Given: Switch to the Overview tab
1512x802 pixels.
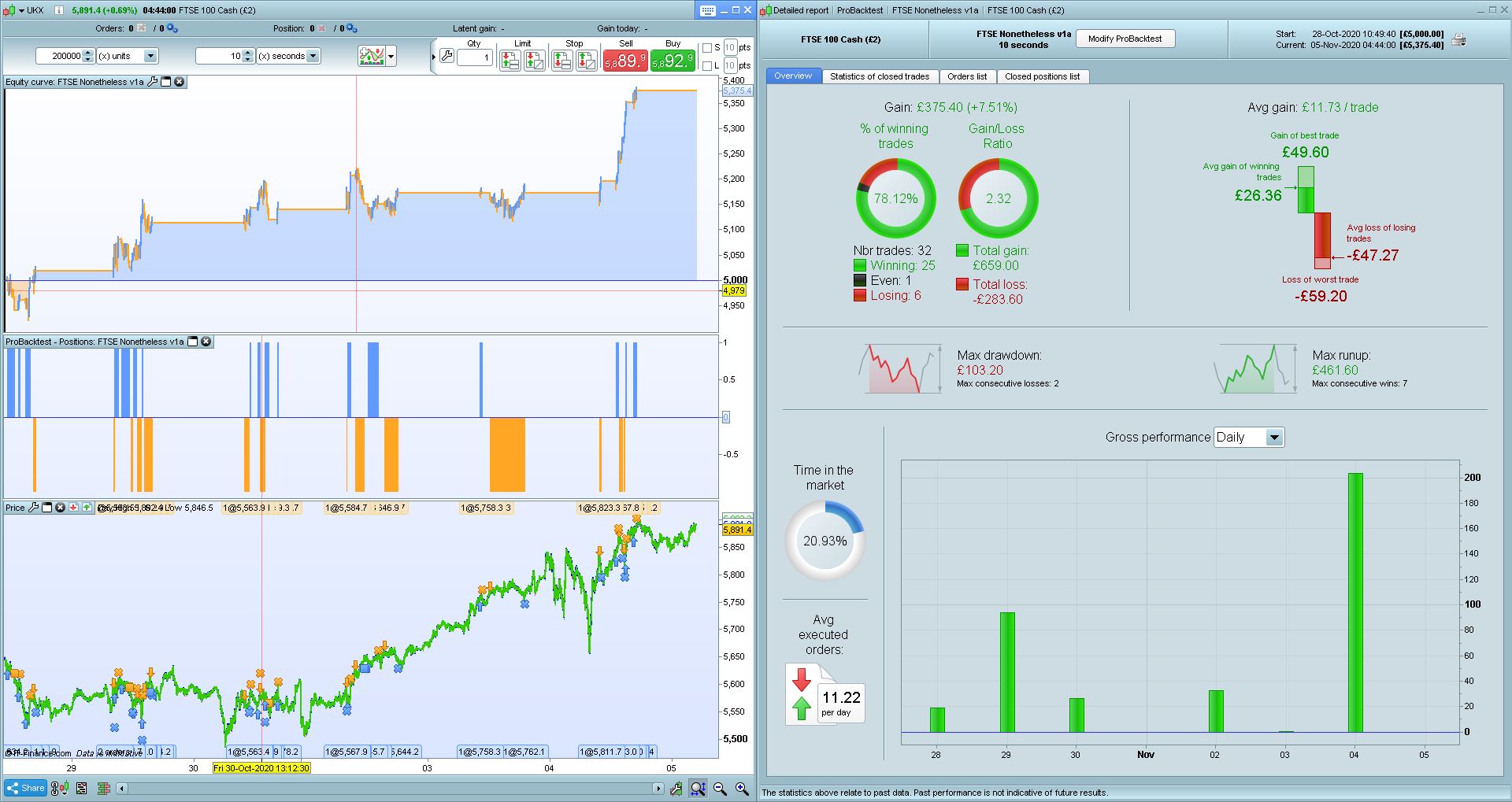Looking at the screenshot, I should pyautogui.click(x=793, y=76).
